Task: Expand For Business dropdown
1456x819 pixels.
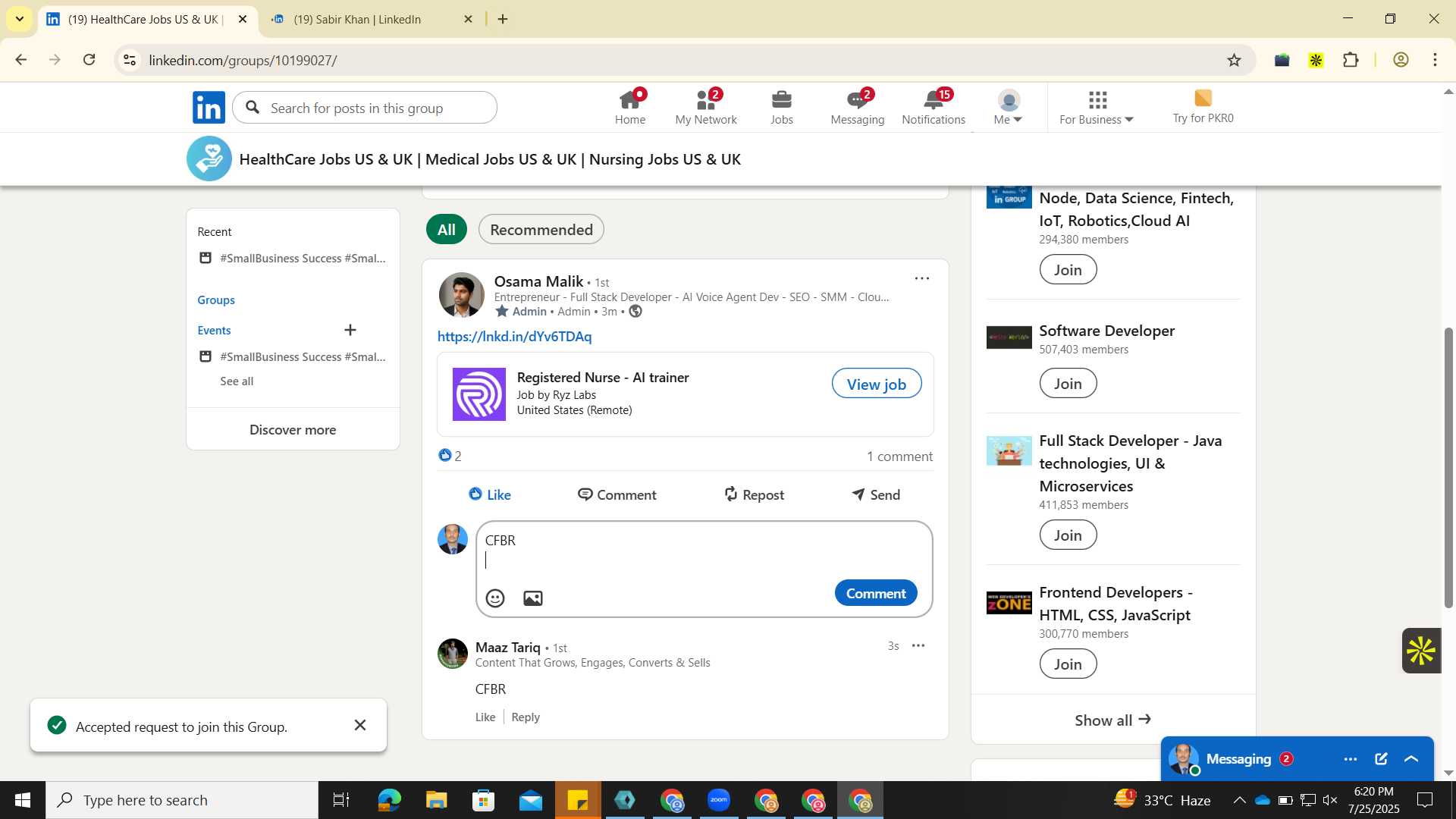Action: click(1097, 108)
